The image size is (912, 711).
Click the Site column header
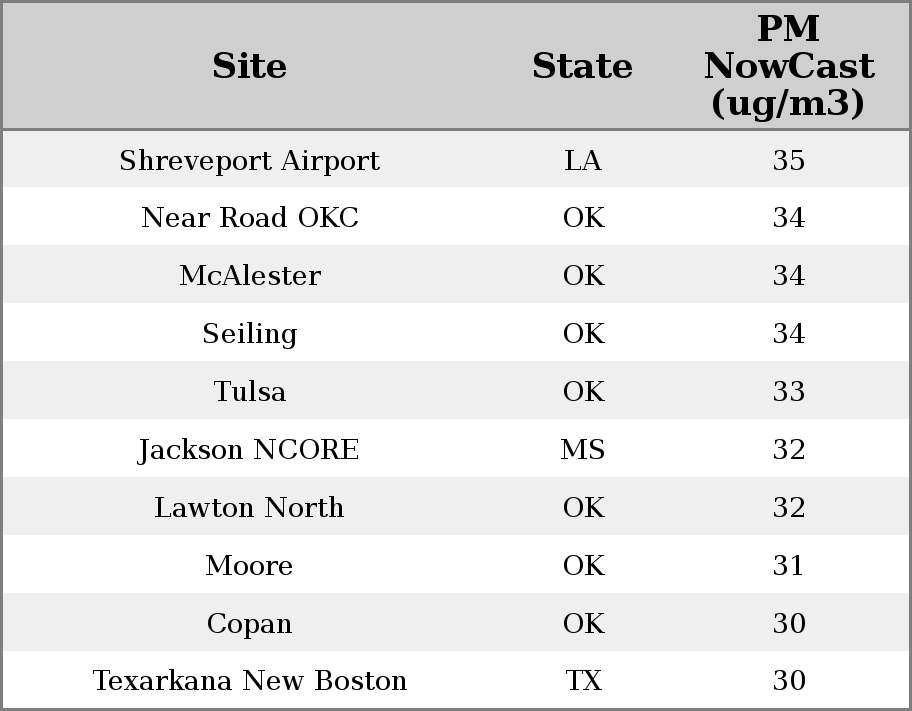(249, 66)
